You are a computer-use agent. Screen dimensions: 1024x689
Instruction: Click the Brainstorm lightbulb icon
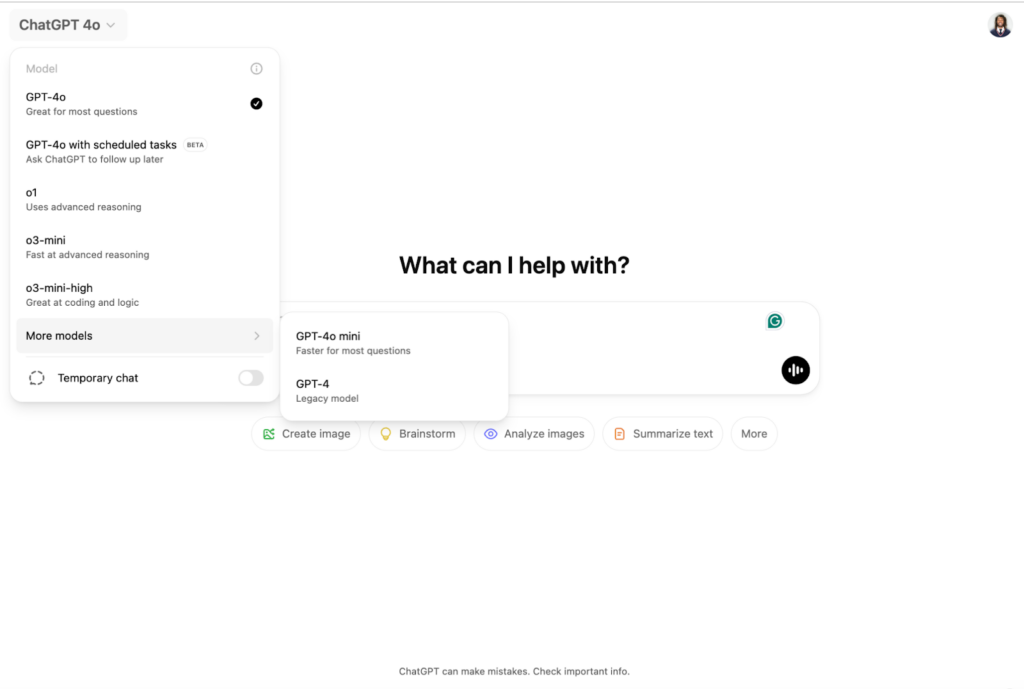pos(386,434)
